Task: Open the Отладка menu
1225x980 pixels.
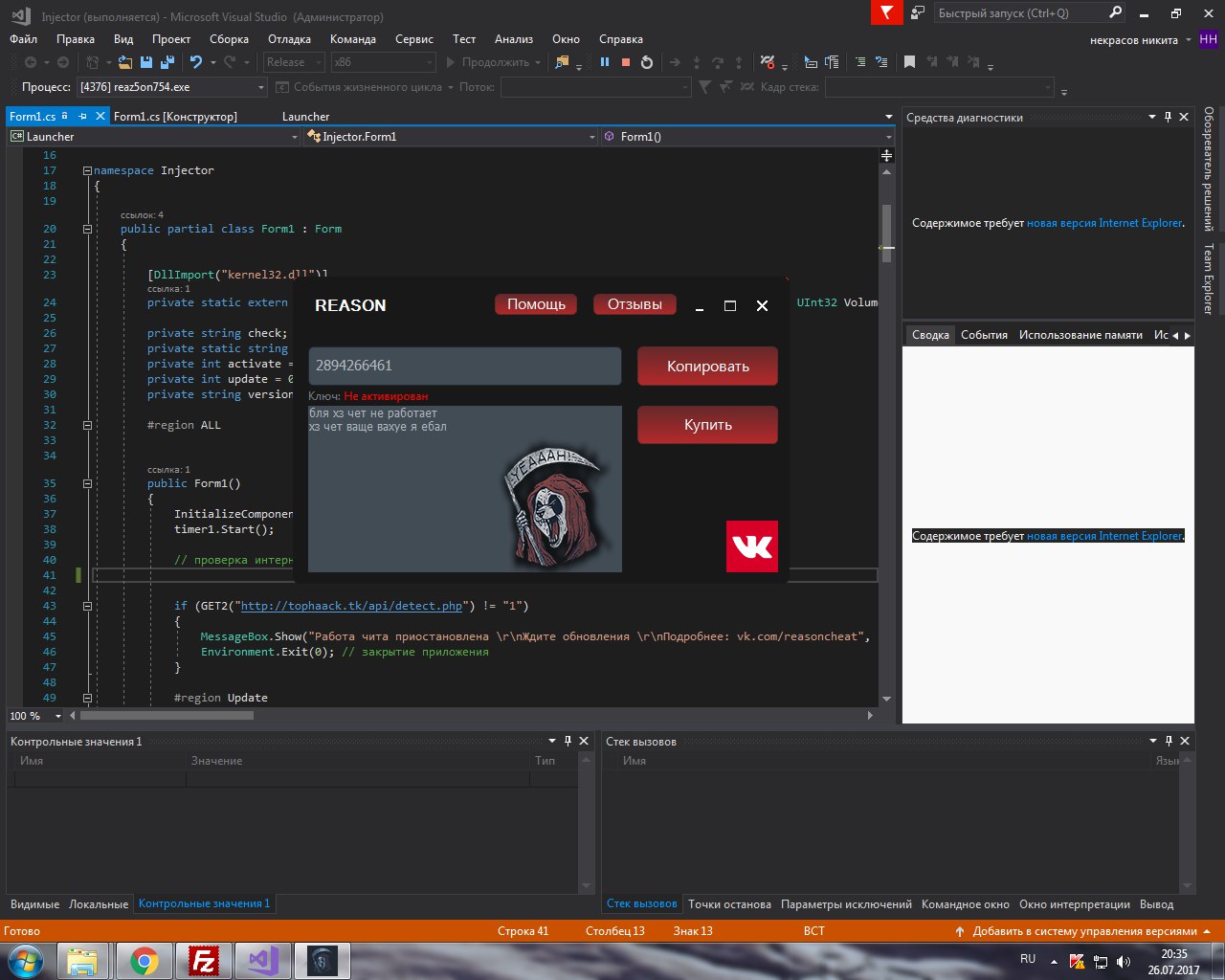Action: pyautogui.click(x=289, y=39)
